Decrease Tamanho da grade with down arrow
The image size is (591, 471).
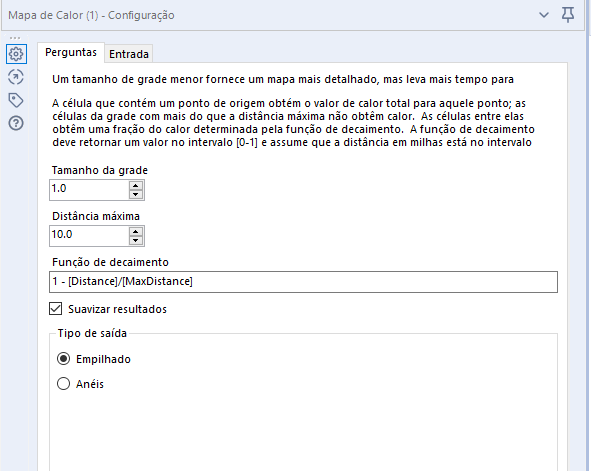pos(136,194)
